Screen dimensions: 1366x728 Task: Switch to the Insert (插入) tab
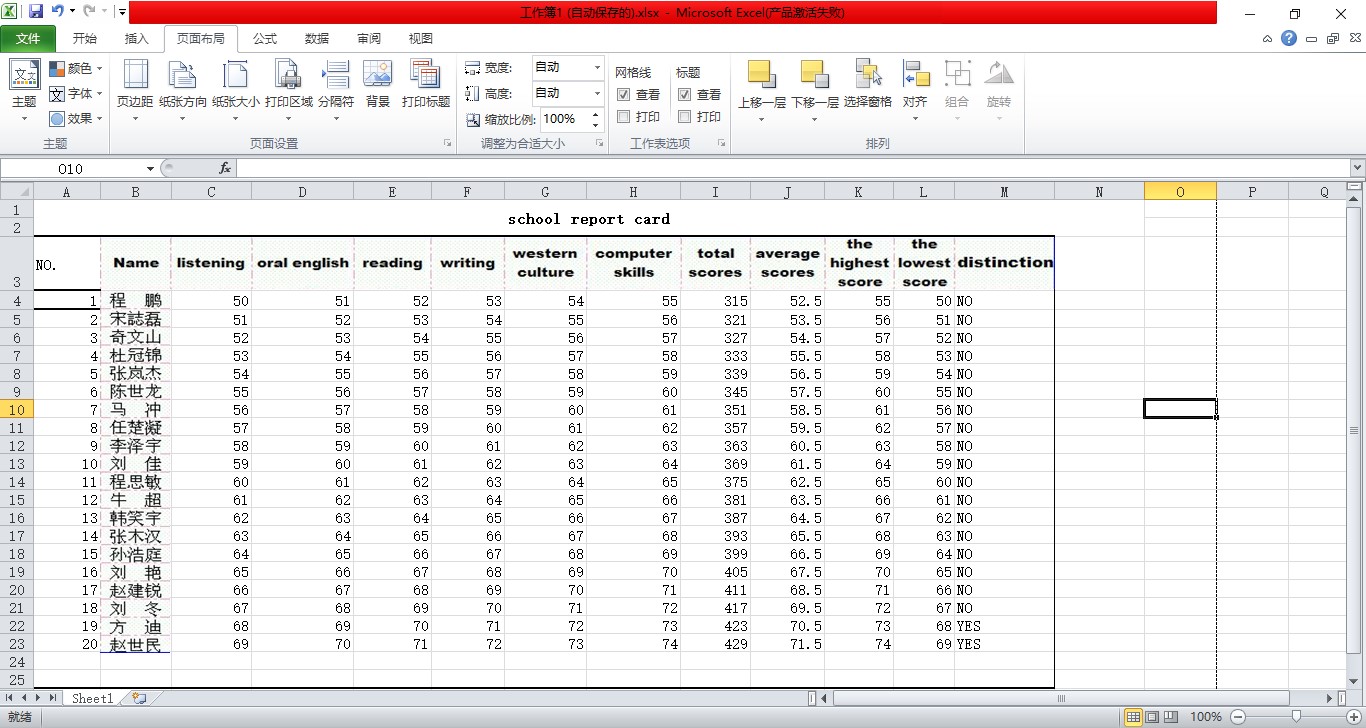(x=136, y=38)
